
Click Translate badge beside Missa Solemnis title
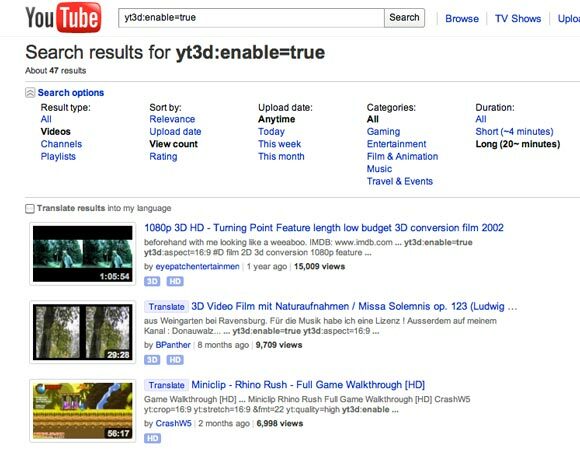click(x=166, y=307)
